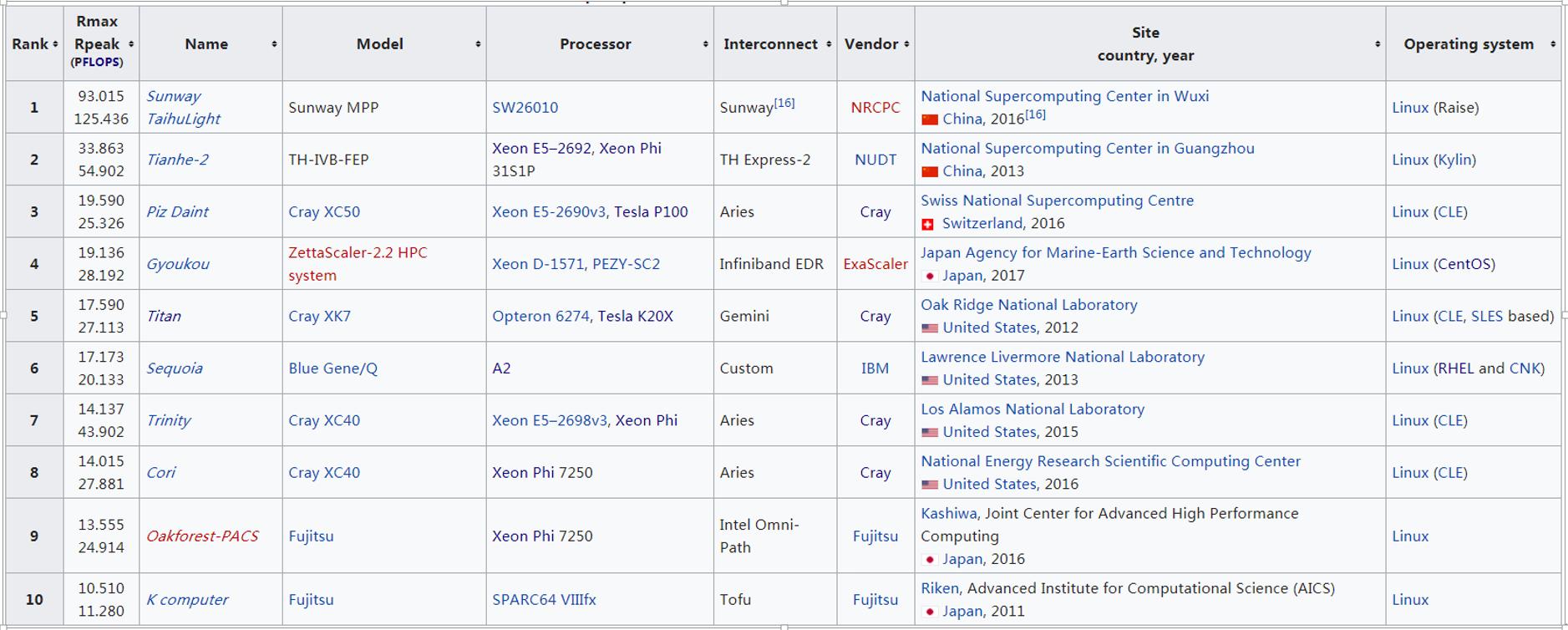Sort the table by Vendor
This screenshot has height=630, width=1568.
[x=906, y=44]
